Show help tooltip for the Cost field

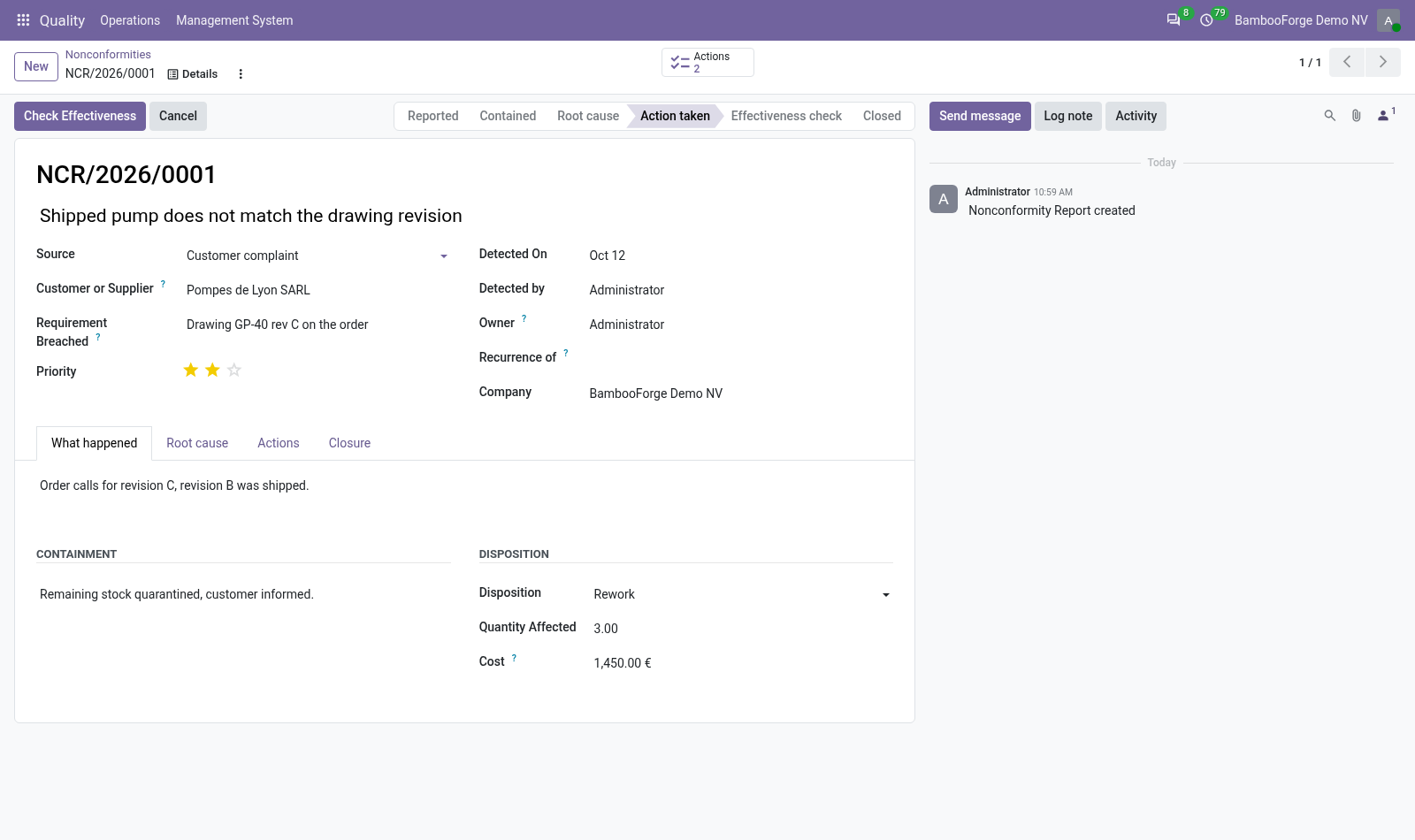514,658
